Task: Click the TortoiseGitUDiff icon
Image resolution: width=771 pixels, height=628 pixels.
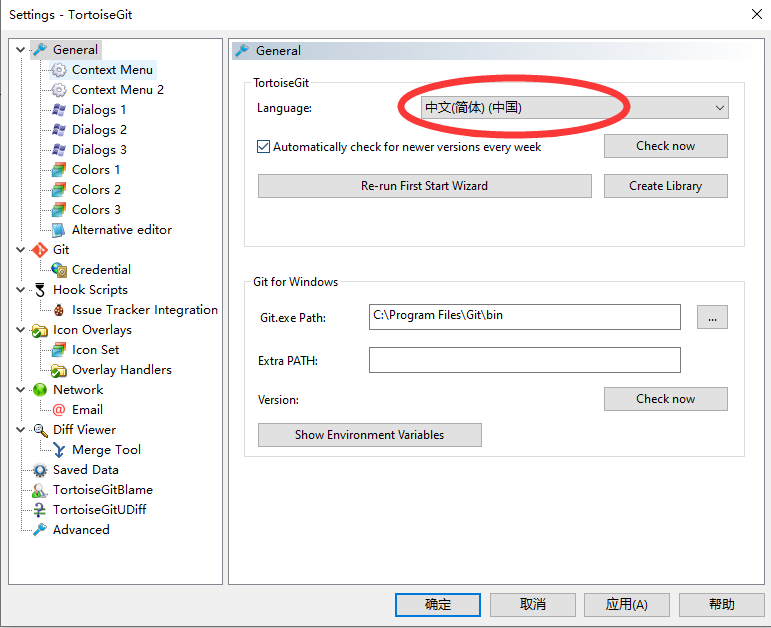Action: tap(39, 510)
